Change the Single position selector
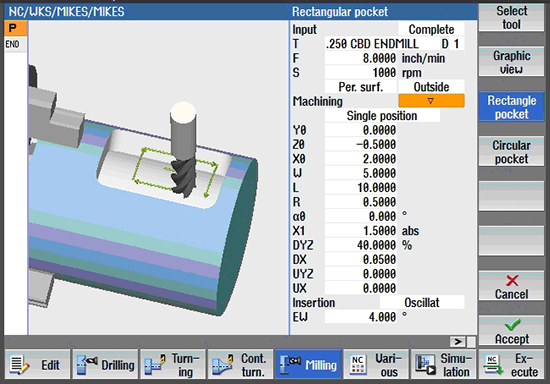The image size is (550, 384). coord(382,116)
